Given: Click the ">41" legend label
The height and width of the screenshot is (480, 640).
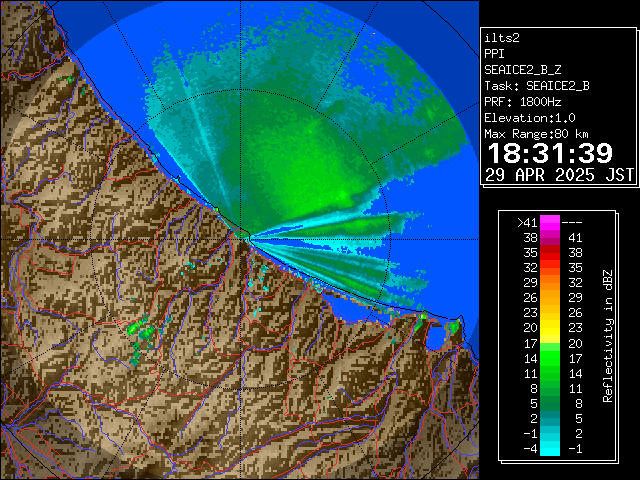Looking at the screenshot, I should pyautogui.click(x=527, y=222).
